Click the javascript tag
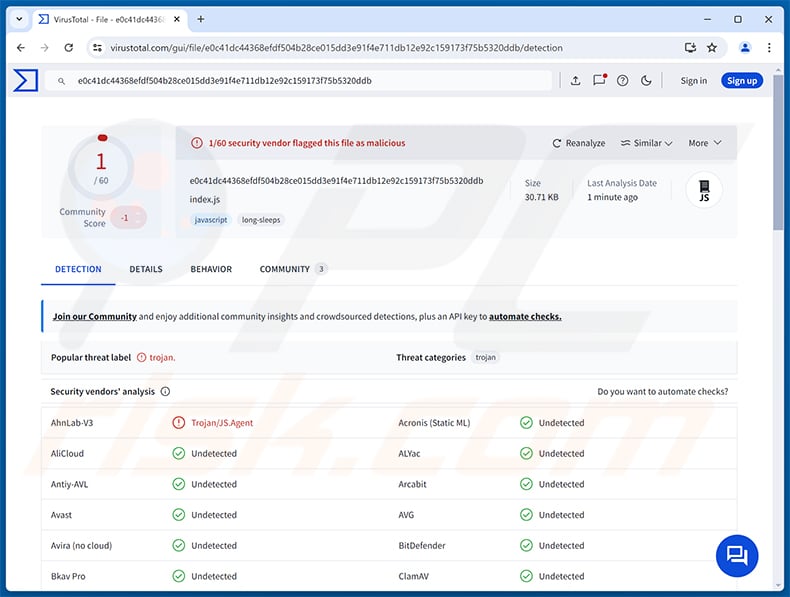 point(211,220)
